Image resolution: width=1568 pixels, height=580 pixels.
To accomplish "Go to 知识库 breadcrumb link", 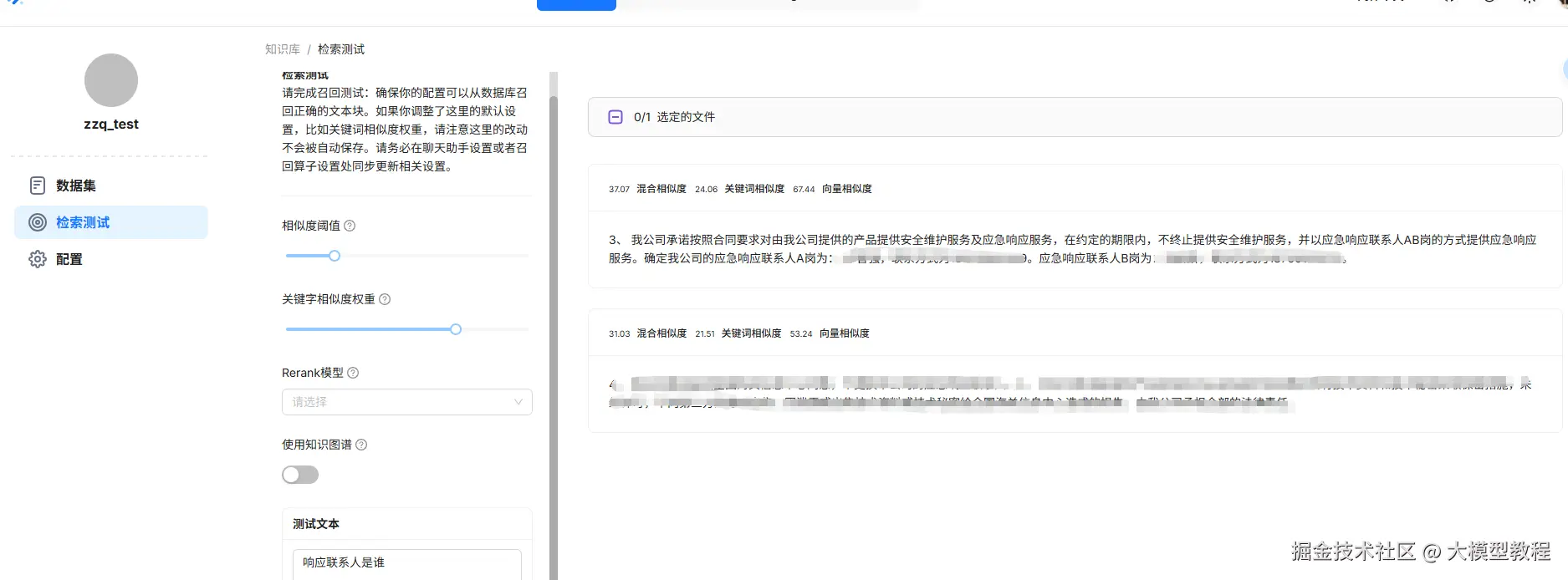I will click(283, 49).
